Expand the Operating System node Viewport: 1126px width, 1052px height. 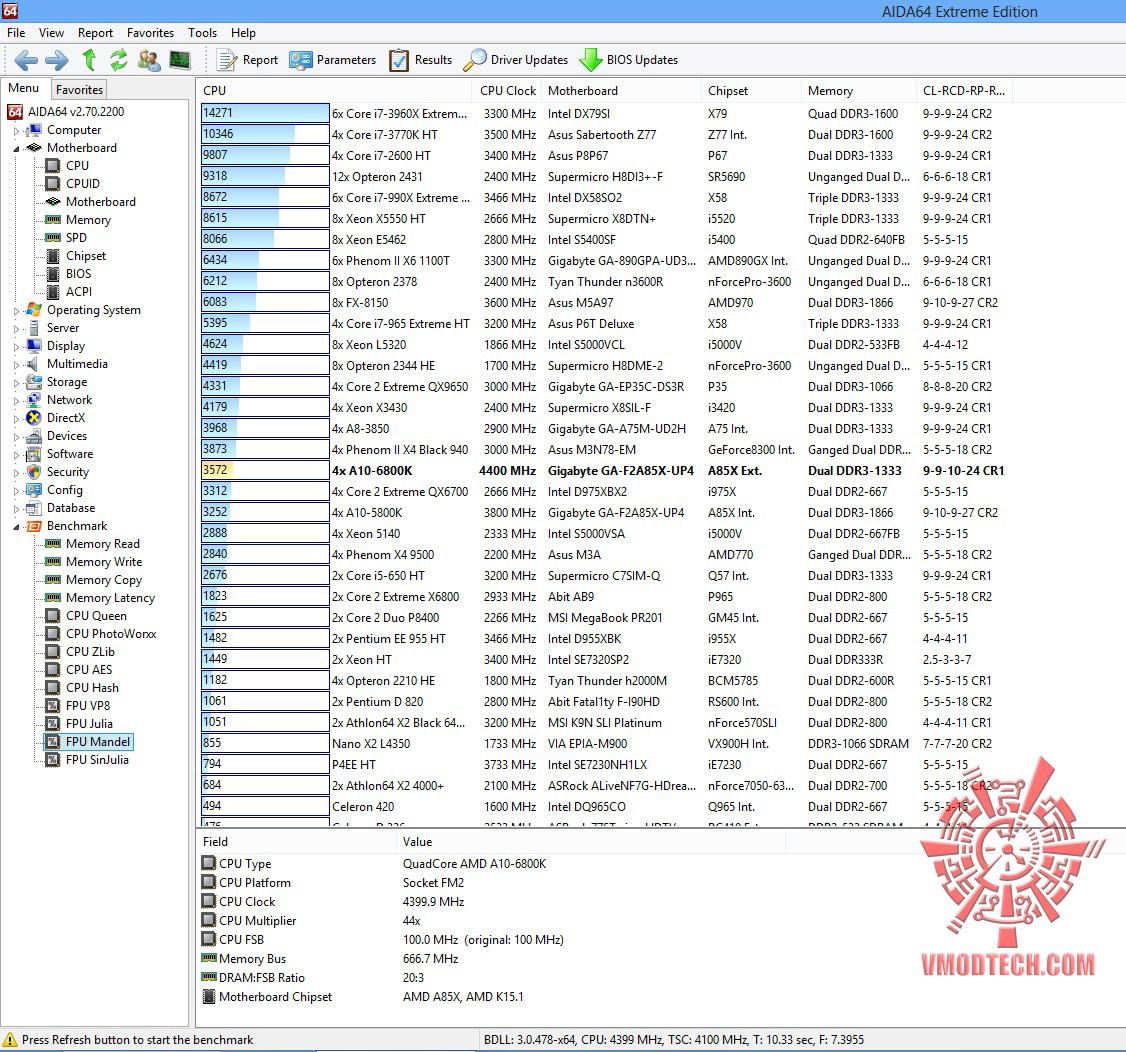tap(17, 311)
